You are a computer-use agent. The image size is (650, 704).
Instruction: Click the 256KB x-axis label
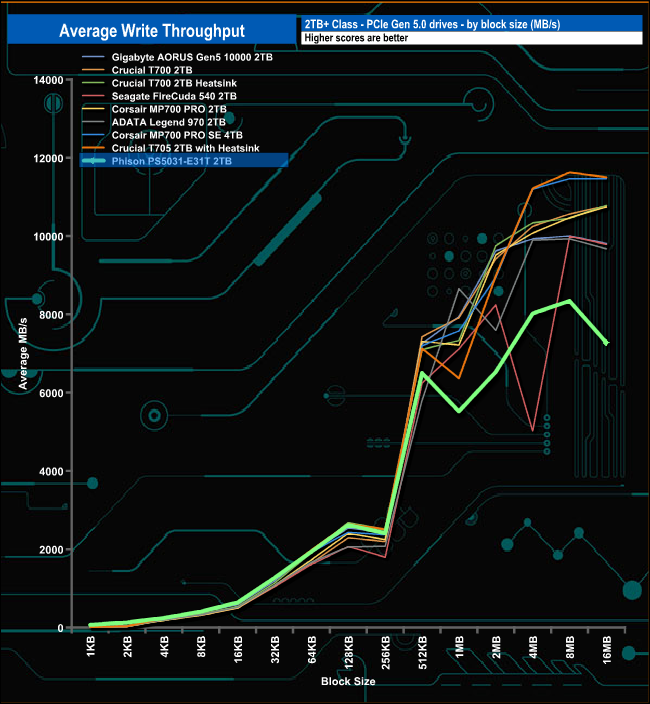click(386, 652)
